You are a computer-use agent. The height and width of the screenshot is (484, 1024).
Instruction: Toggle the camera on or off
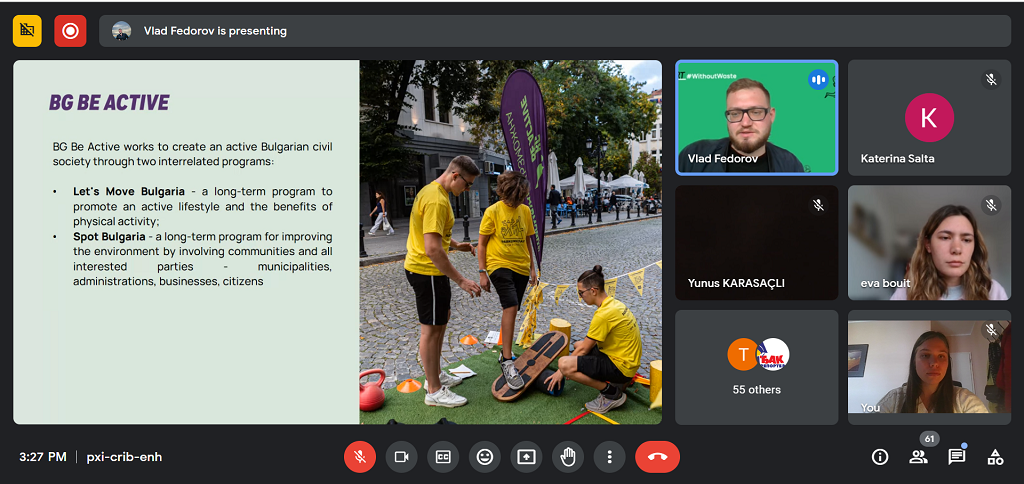click(401, 457)
